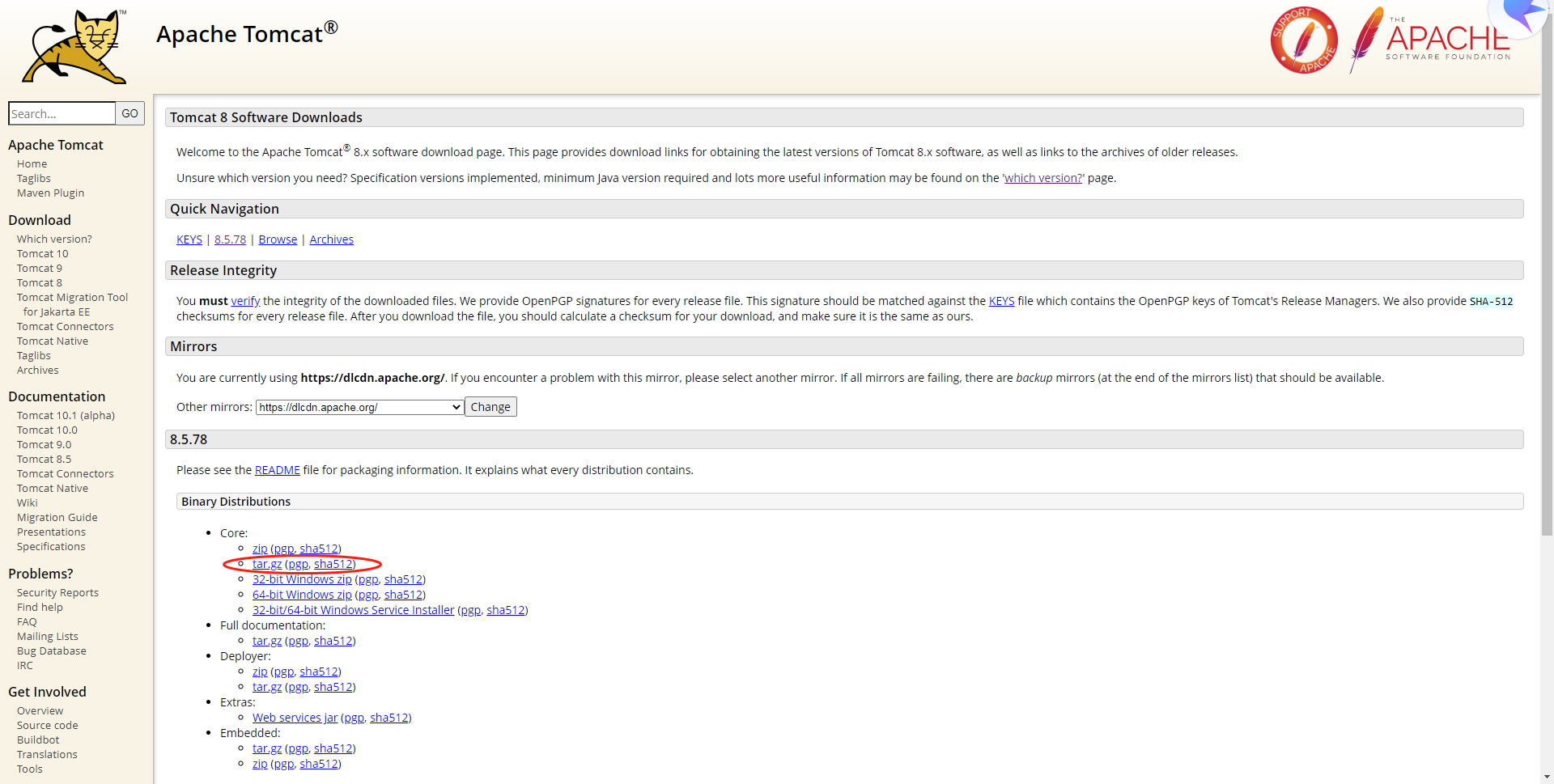This screenshot has width=1554, height=784.
Task: Click the Apache Tomcat cat logo
Action: coord(74,46)
